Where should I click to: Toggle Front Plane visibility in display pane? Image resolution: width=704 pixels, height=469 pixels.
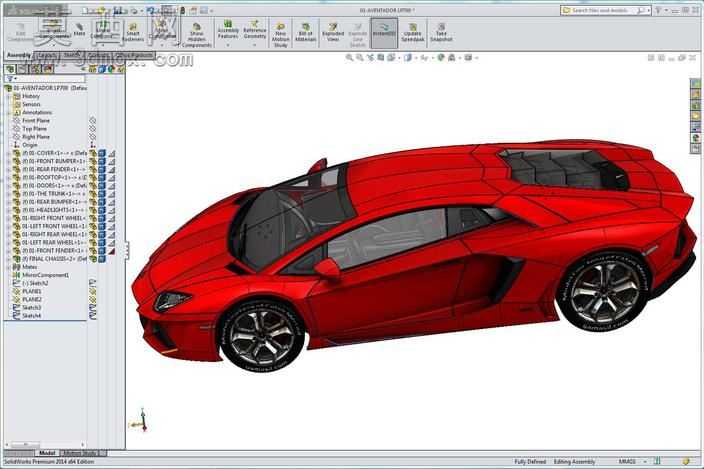[x=92, y=120]
